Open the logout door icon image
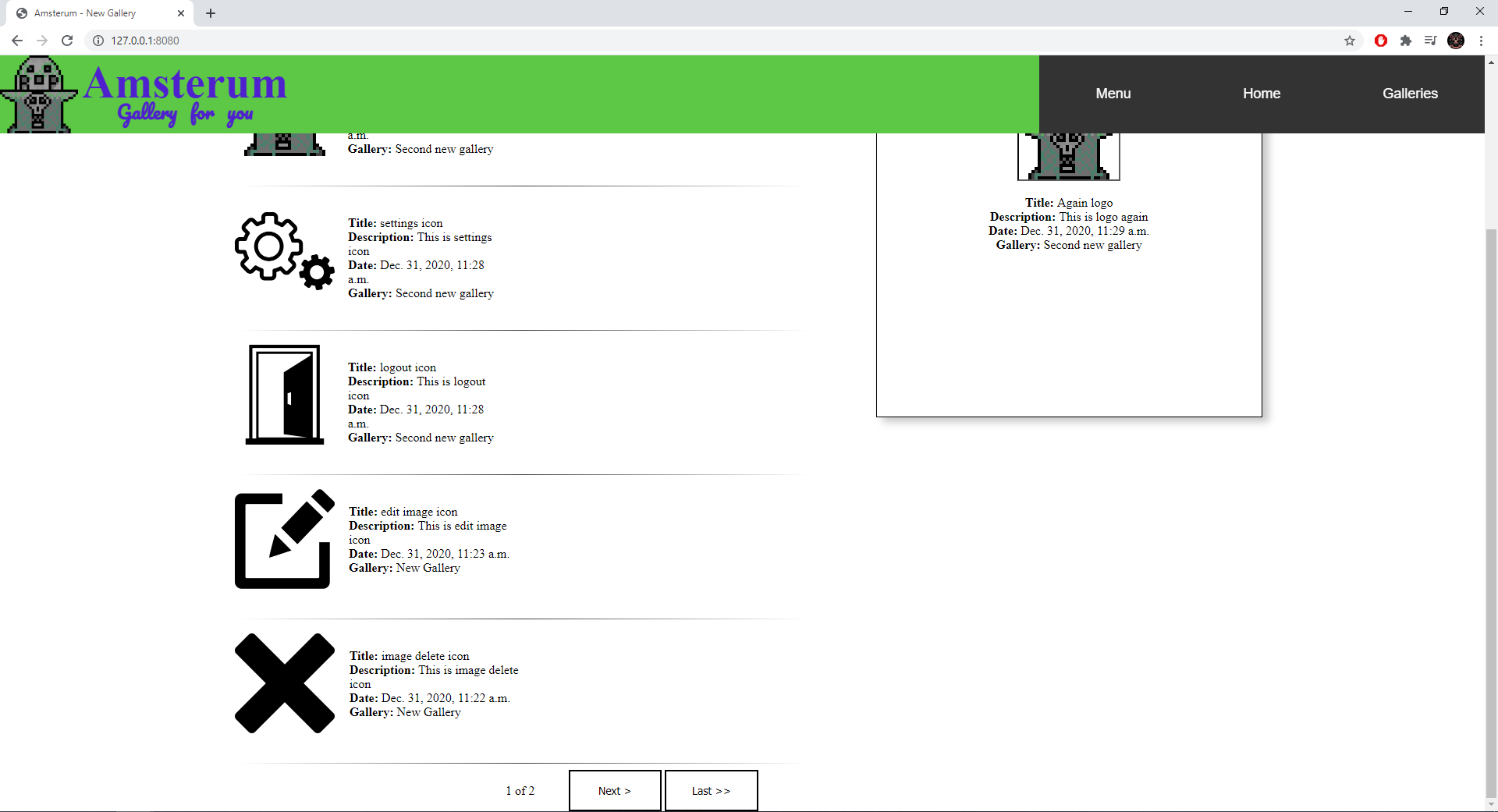This screenshot has width=1498, height=812. (x=285, y=395)
